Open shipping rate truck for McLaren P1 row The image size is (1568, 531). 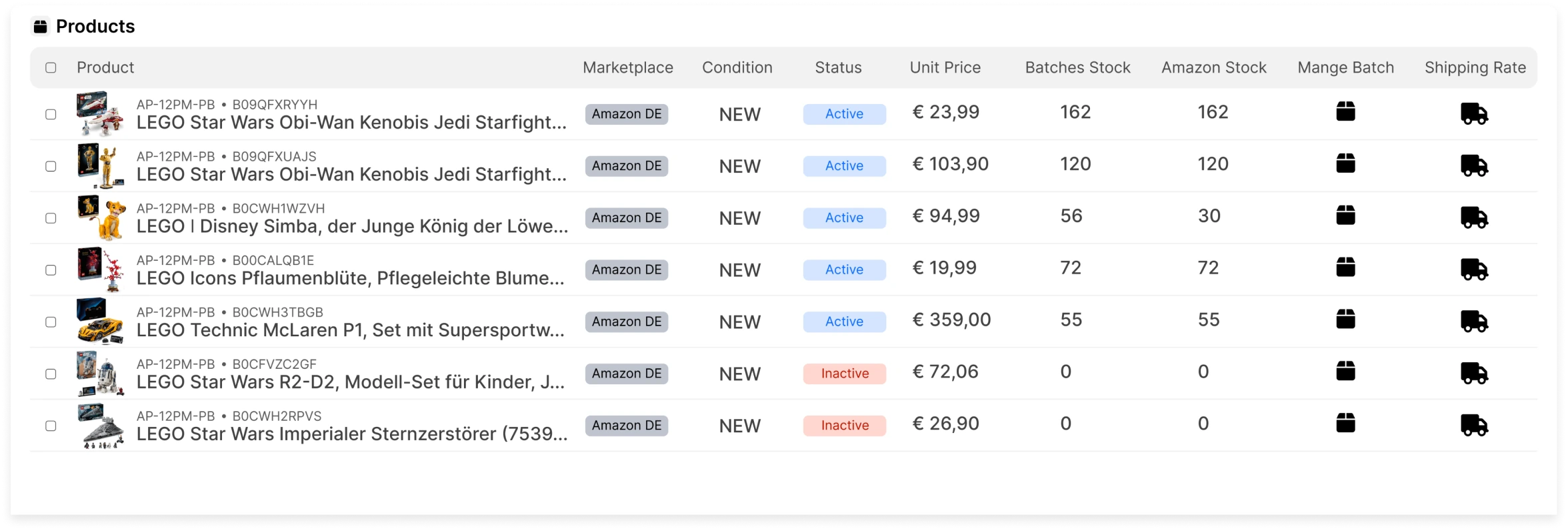point(1474,322)
